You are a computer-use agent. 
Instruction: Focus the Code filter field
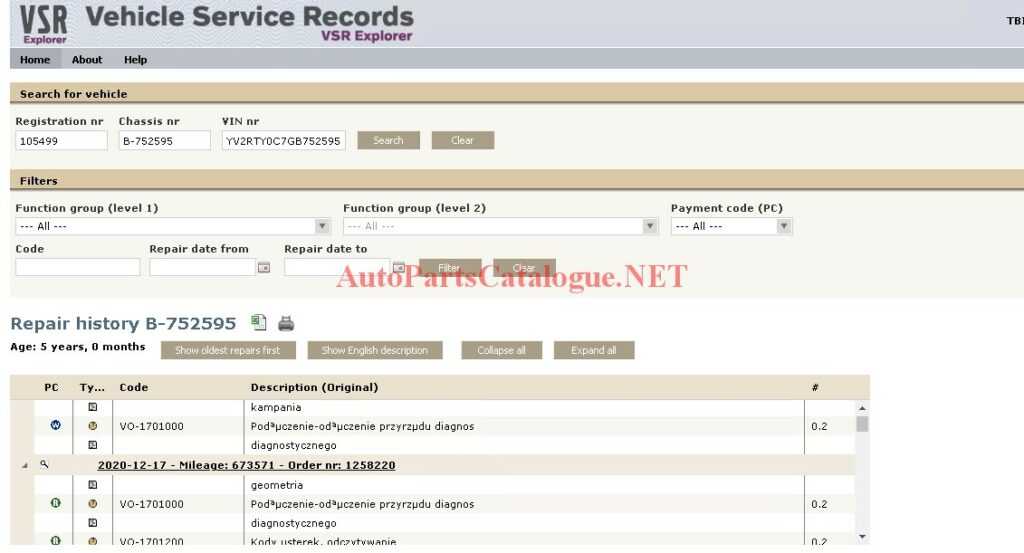[x=78, y=267]
